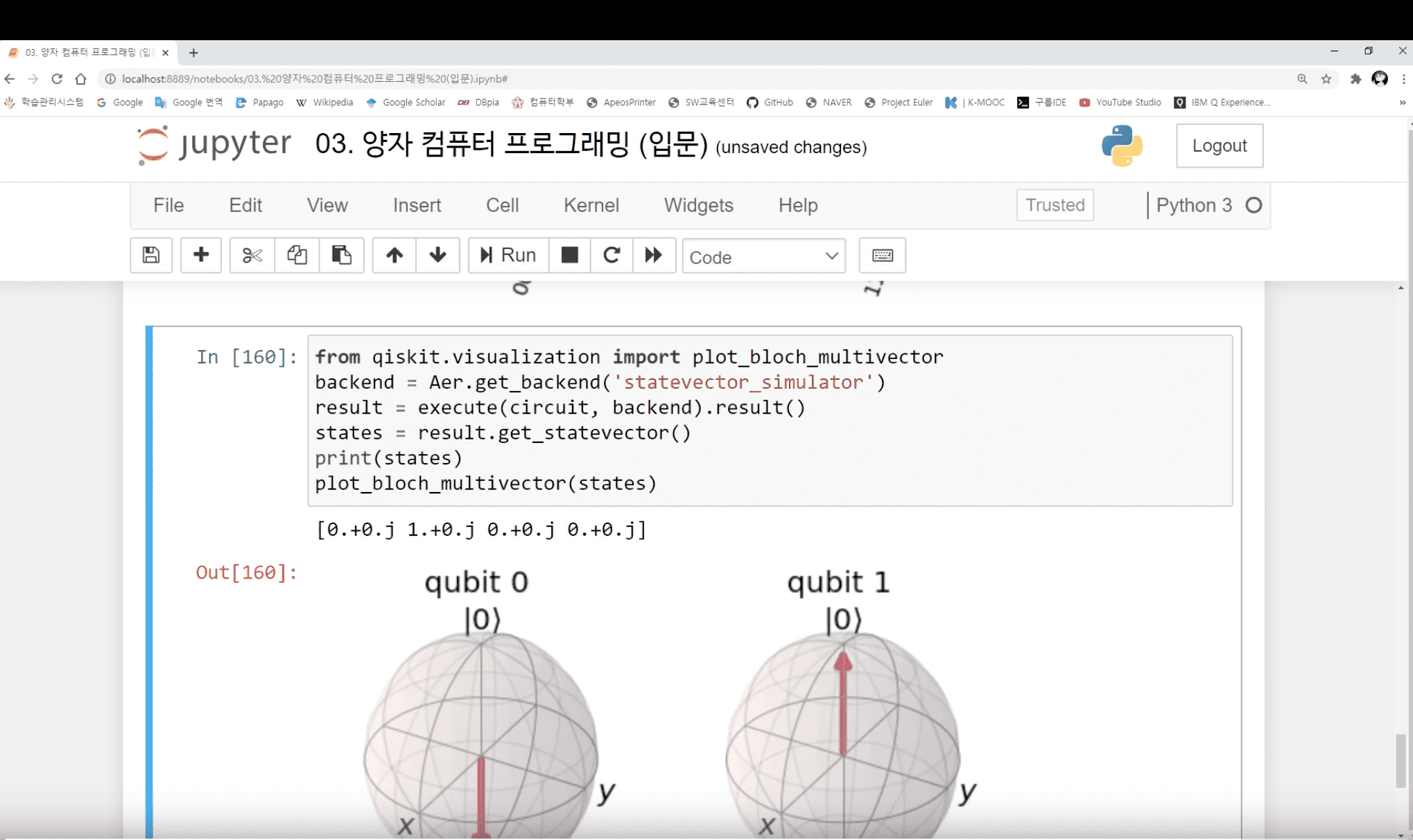Interrupt the kernel with stop icon
The image size is (1413, 840).
(570, 256)
